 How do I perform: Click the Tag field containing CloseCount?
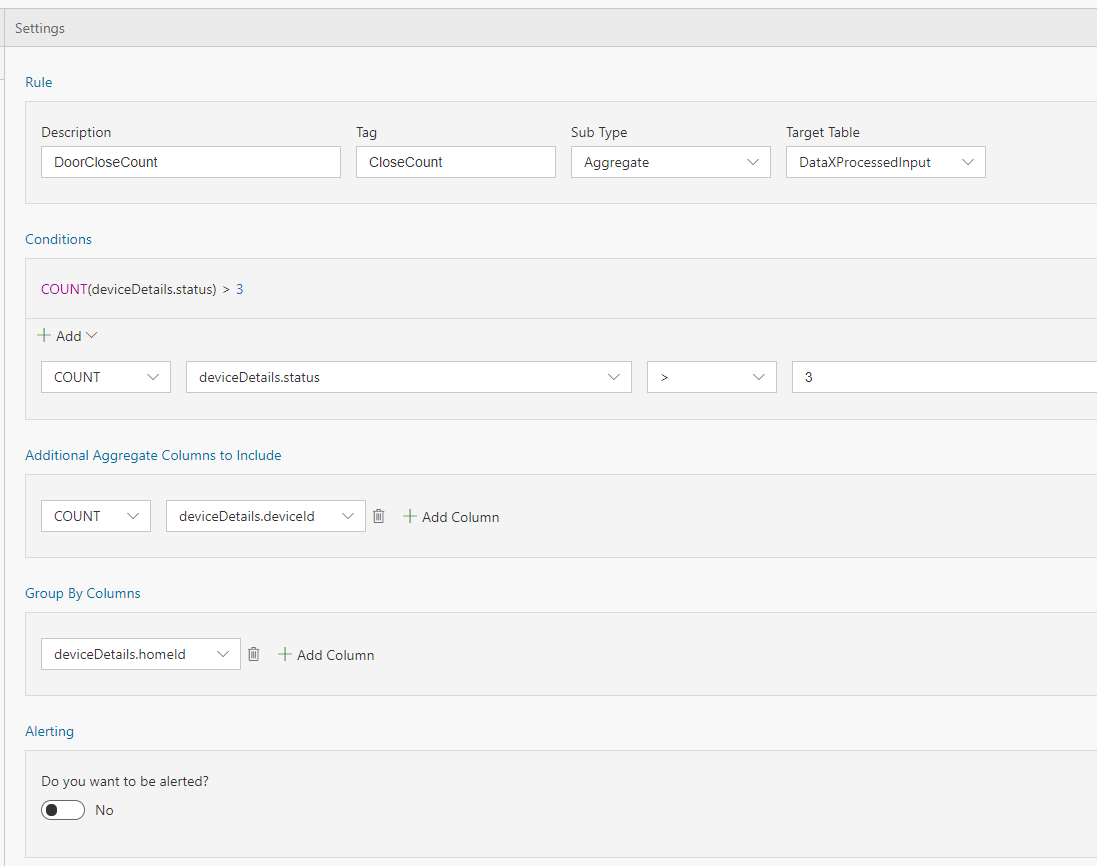455,162
